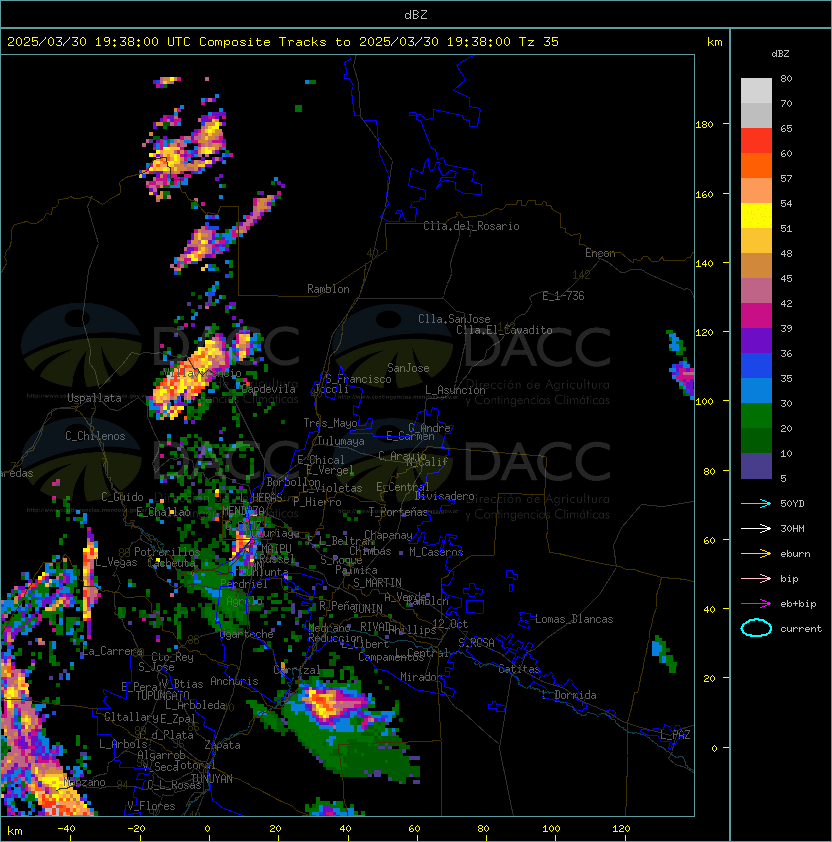Click the cyan 'current' ellipse symbol
832x842 pixels.
click(756, 628)
